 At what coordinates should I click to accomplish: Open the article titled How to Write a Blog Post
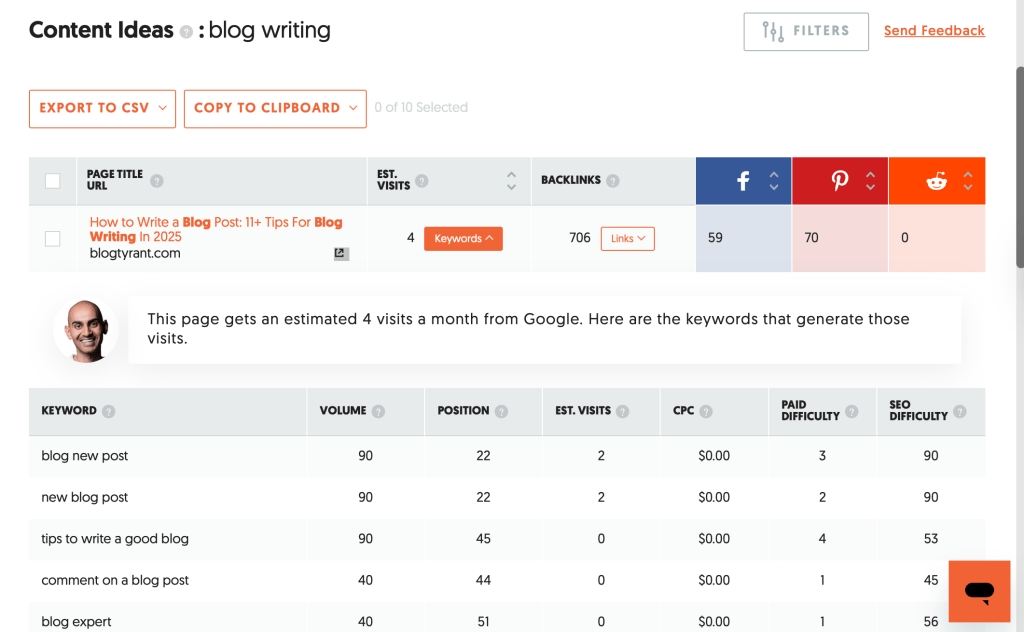pyautogui.click(x=198, y=222)
